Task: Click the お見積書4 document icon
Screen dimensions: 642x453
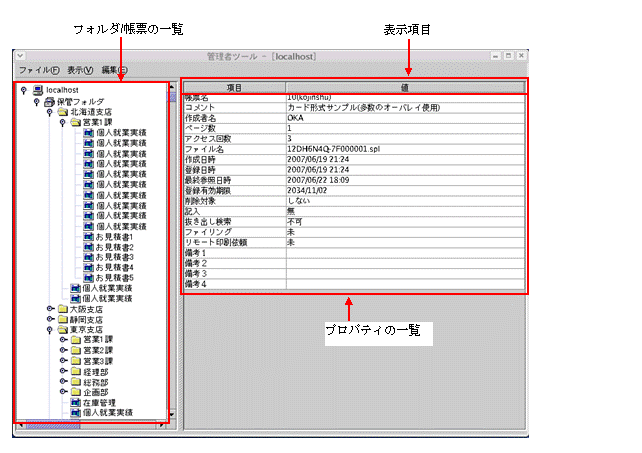Action: click(88, 267)
